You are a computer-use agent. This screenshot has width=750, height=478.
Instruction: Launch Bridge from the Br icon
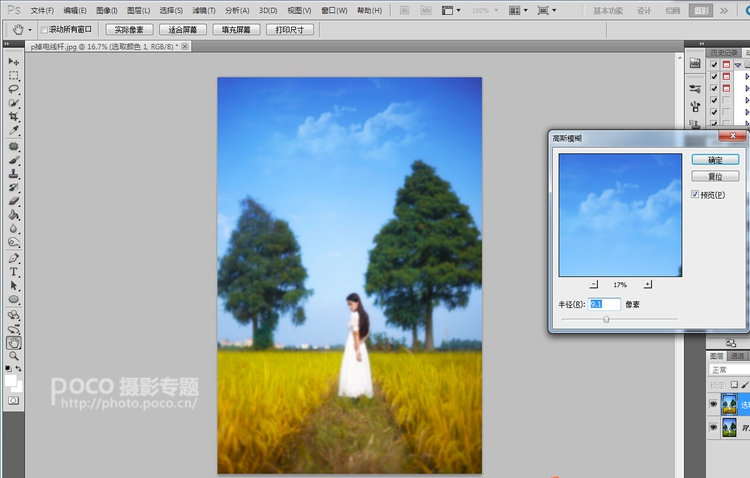tap(404, 10)
